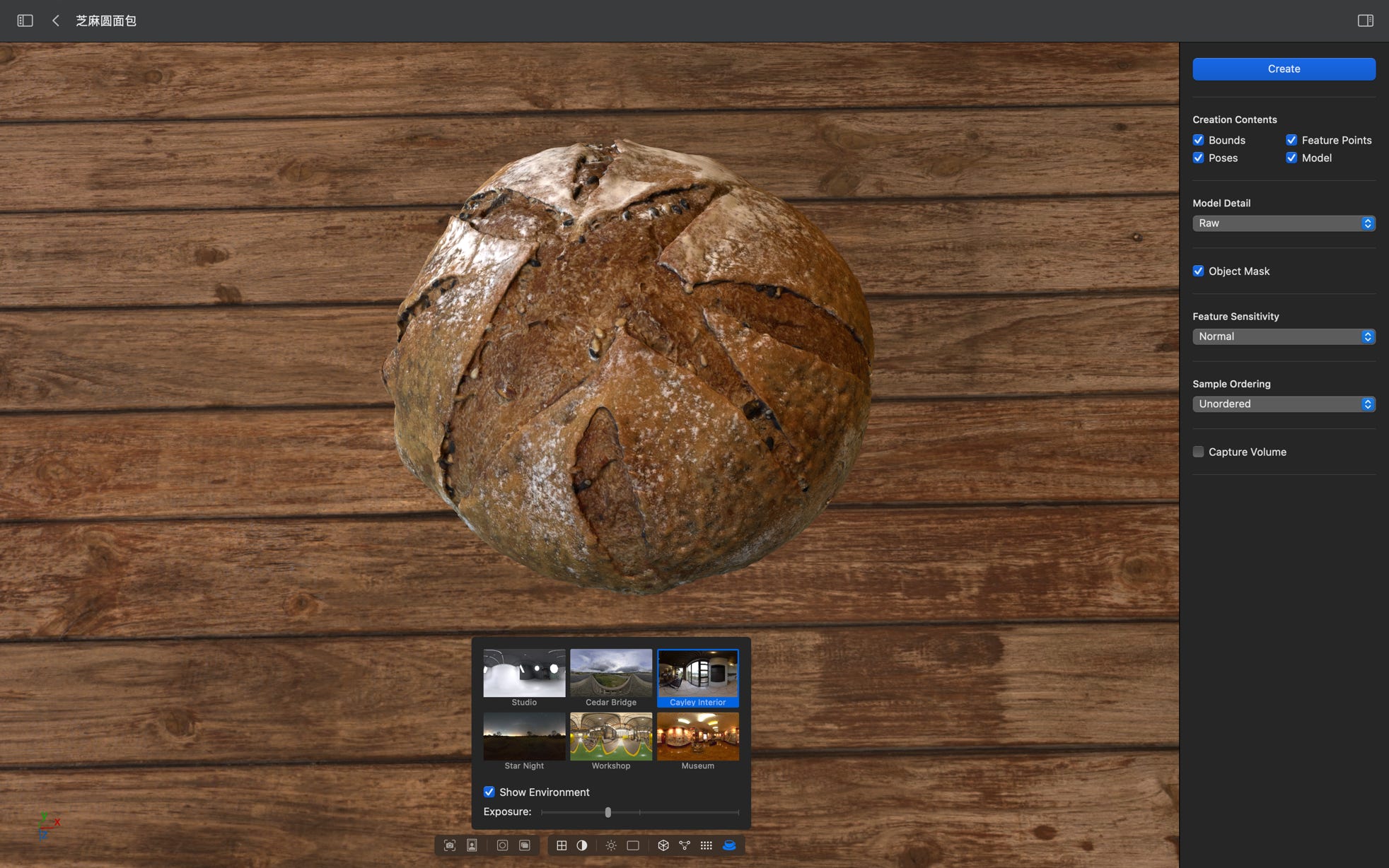Uncheck the Feature Points checkbox
Viewport: 1389px width, 868px height.
[x=1291, y=140]
